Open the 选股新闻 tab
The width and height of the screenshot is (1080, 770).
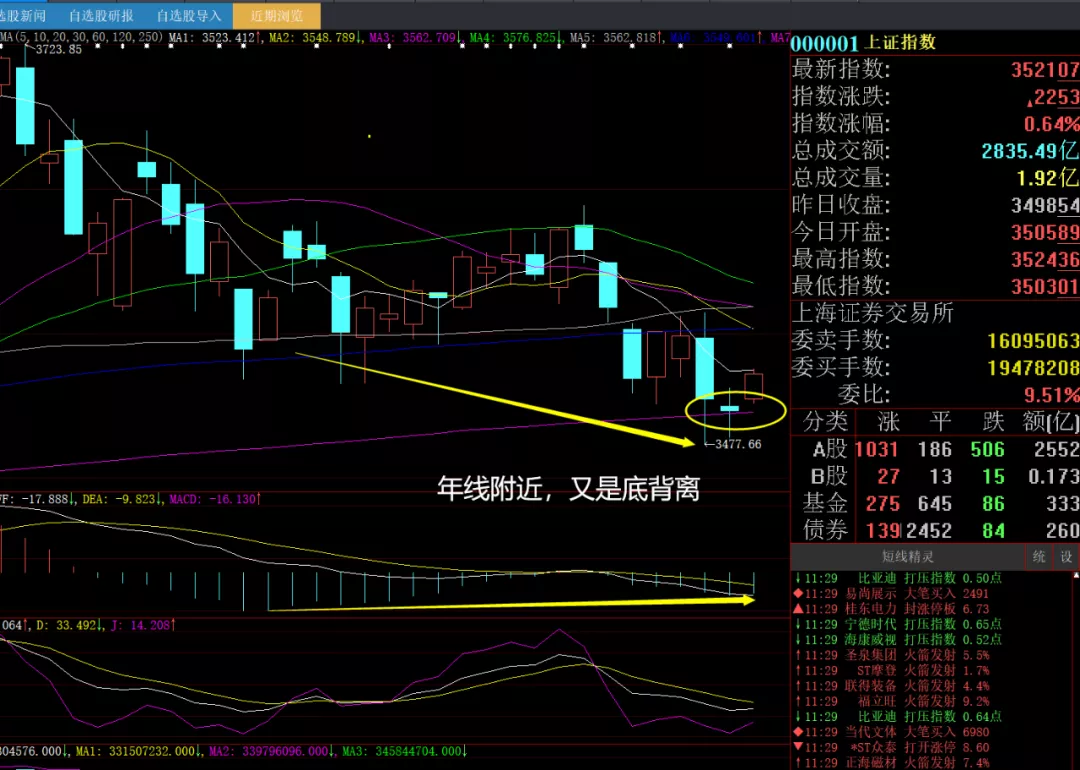[25, 15]
